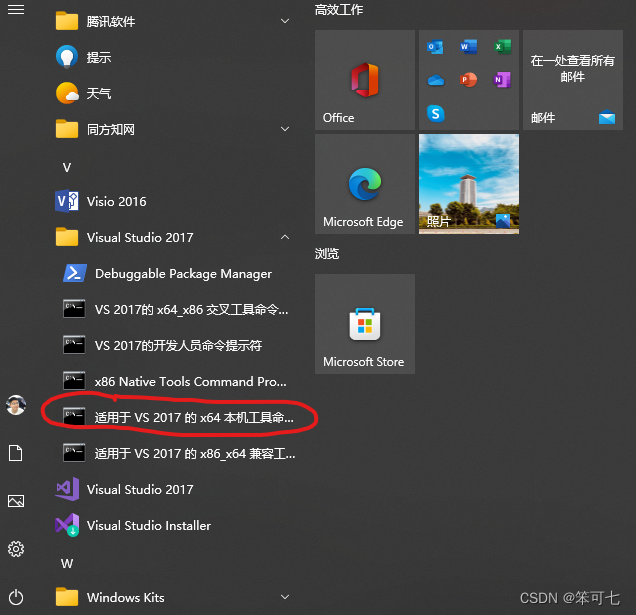Open the 照片 photos tile
This screenshot has width=636, height=615.
[469, 184]
